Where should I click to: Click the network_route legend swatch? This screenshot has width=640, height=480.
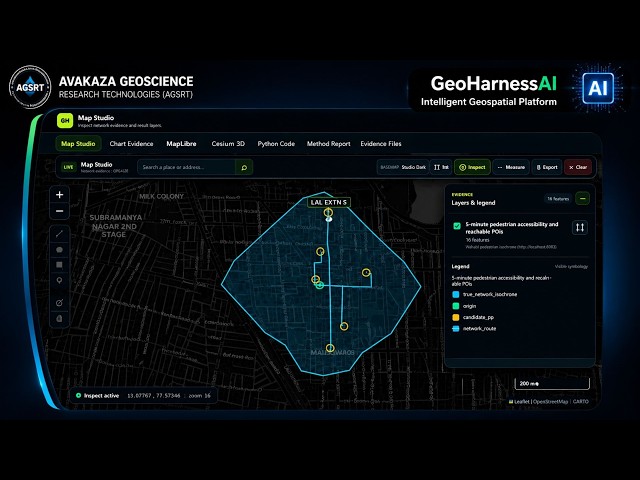coord(456,329)
